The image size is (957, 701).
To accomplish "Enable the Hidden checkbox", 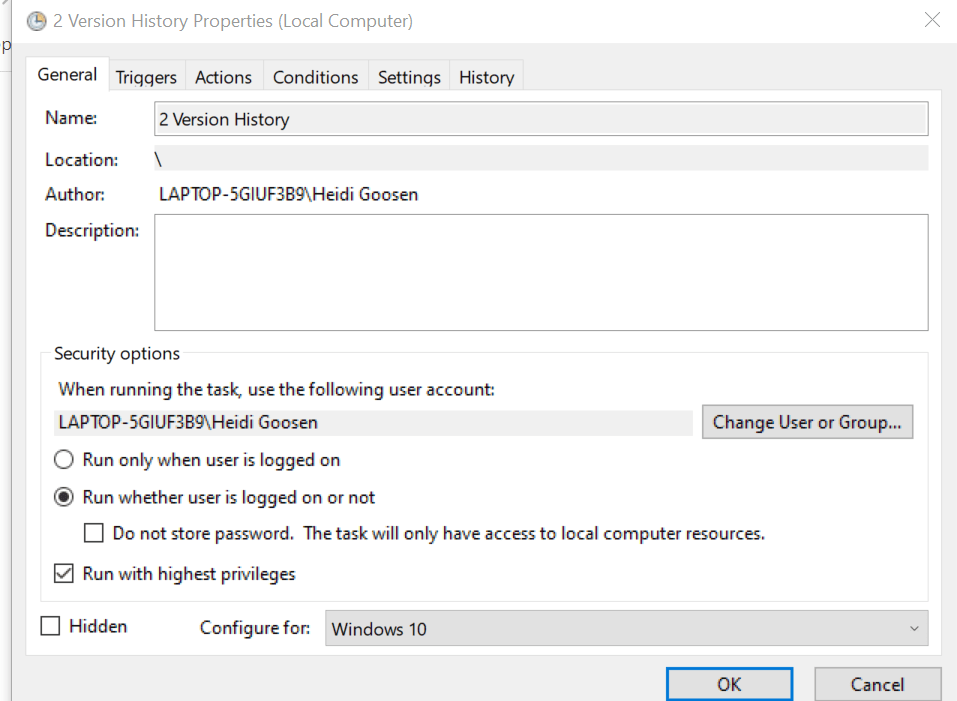I will 50,626.
